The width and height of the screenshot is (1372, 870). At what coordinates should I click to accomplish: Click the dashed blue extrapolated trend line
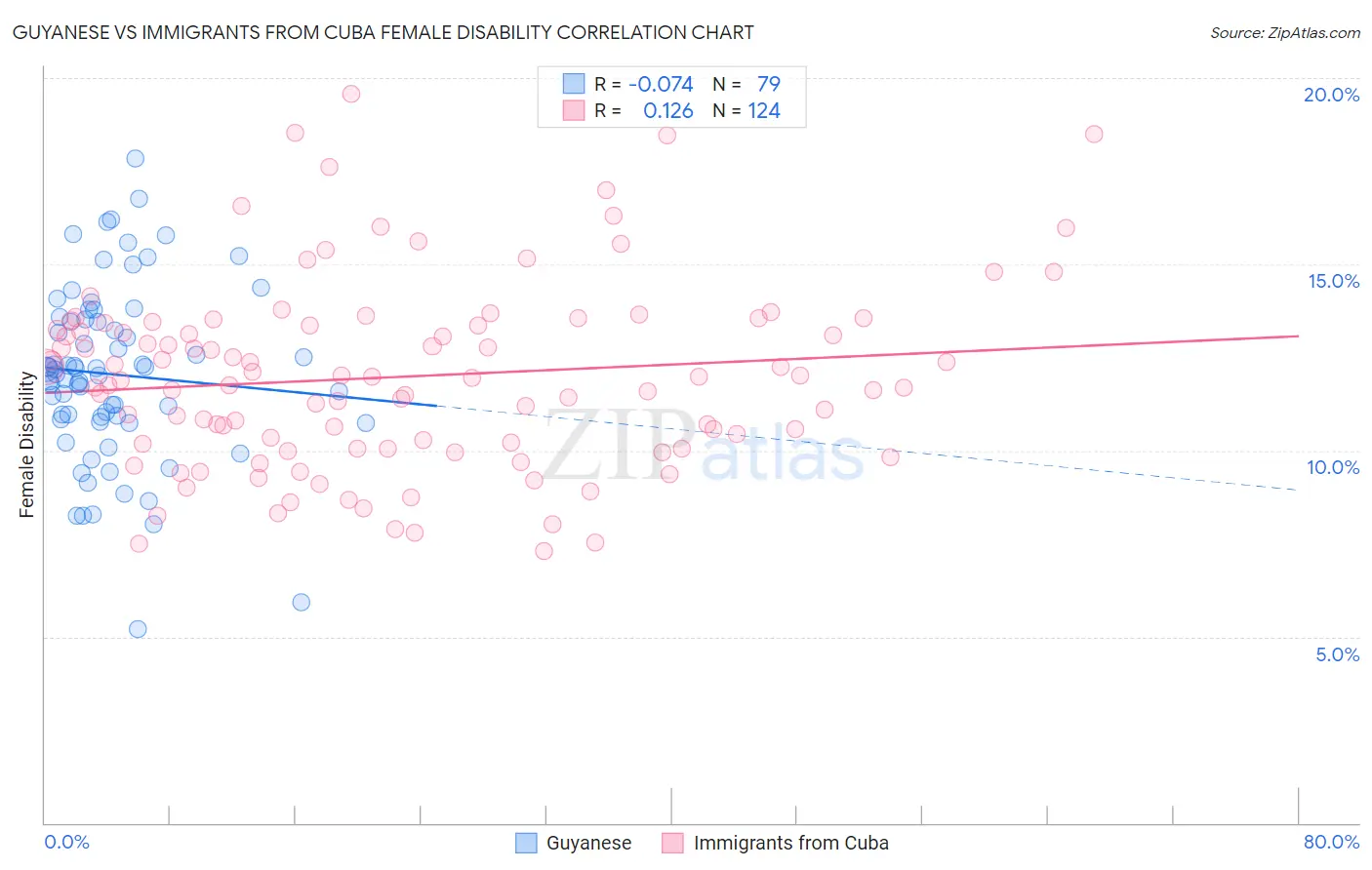coord(867,447)
